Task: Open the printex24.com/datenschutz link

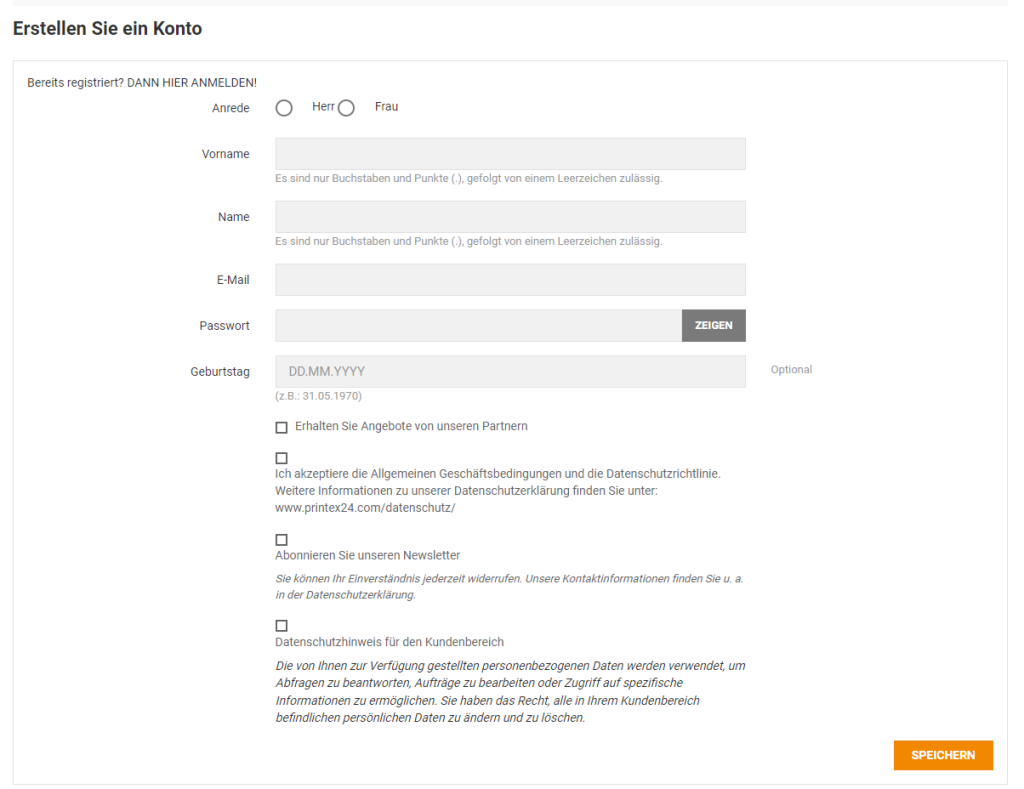Action: coord(365,508)
